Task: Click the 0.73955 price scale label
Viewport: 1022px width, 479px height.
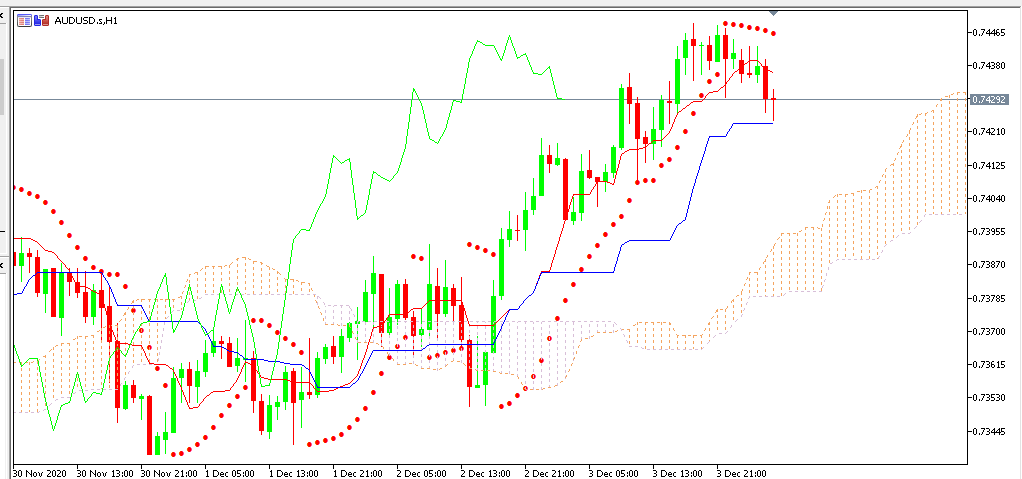Action: tap(989, 231)
